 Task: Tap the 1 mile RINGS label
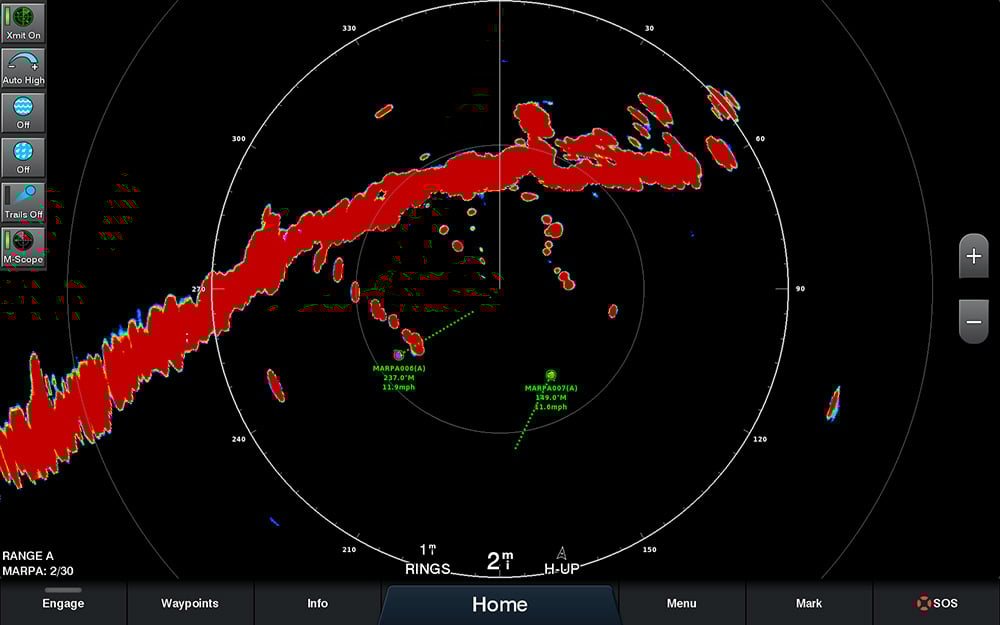pos(427,562)
